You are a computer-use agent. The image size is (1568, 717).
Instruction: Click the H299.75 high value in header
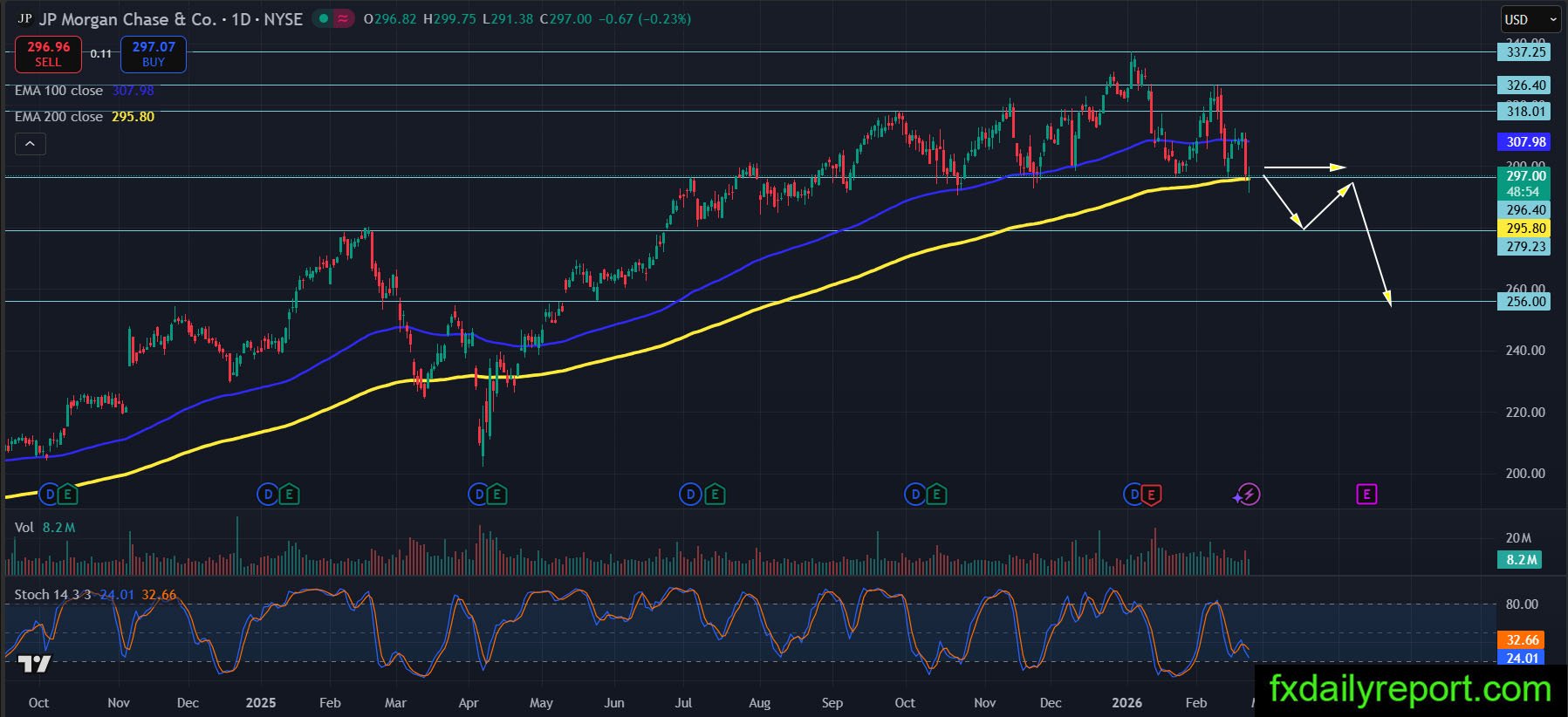click(x=449, y=18)
